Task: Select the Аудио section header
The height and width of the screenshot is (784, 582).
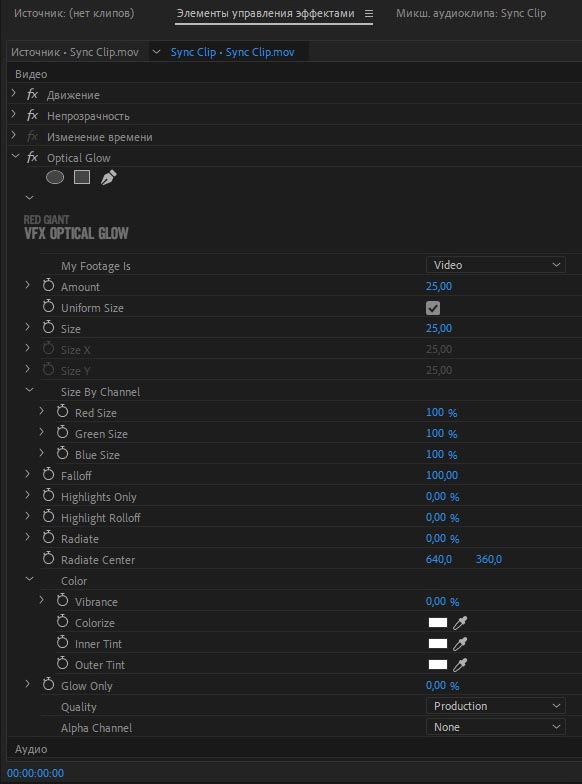Action: point(31,749)
